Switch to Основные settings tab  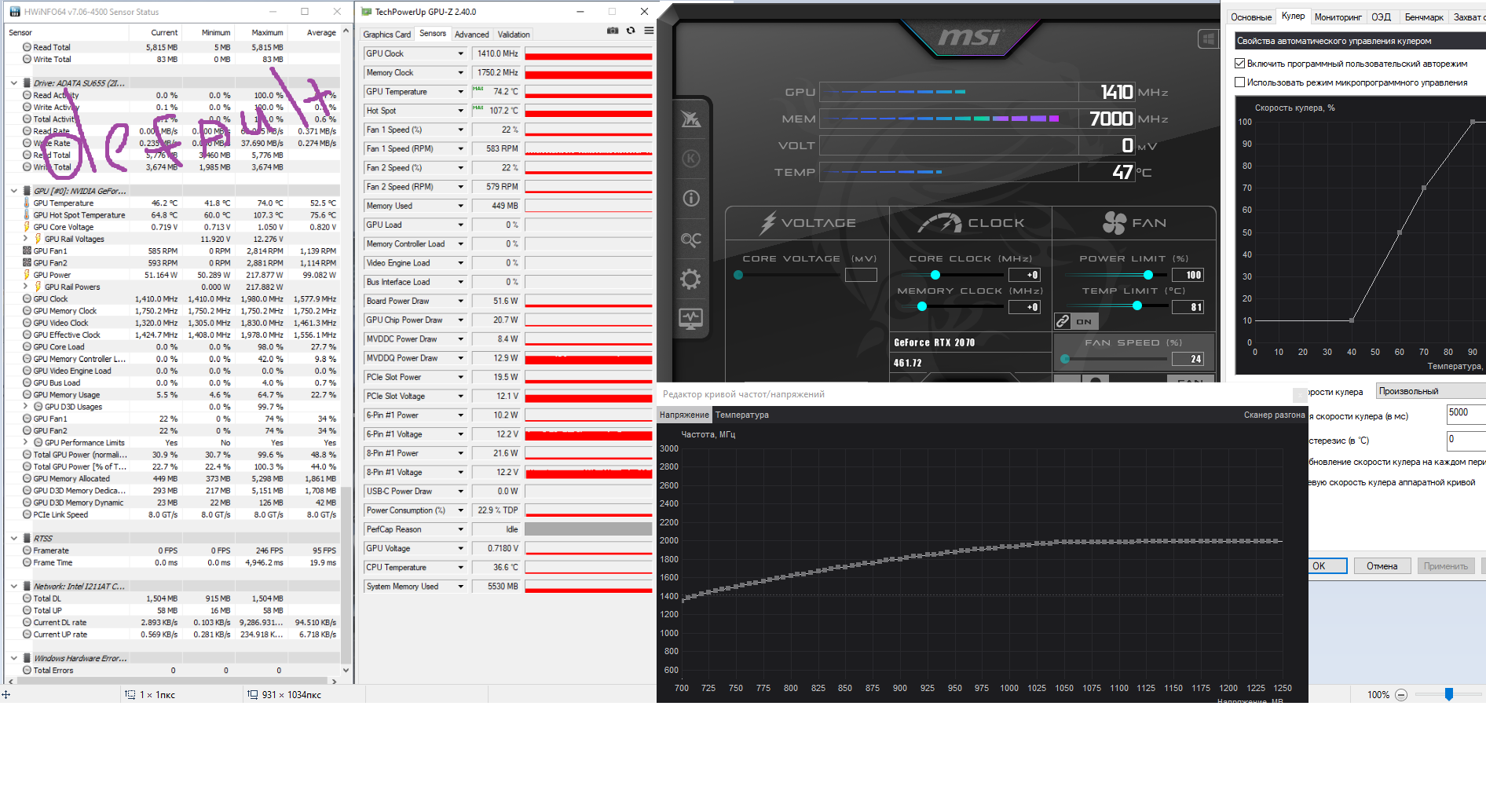1250,17
